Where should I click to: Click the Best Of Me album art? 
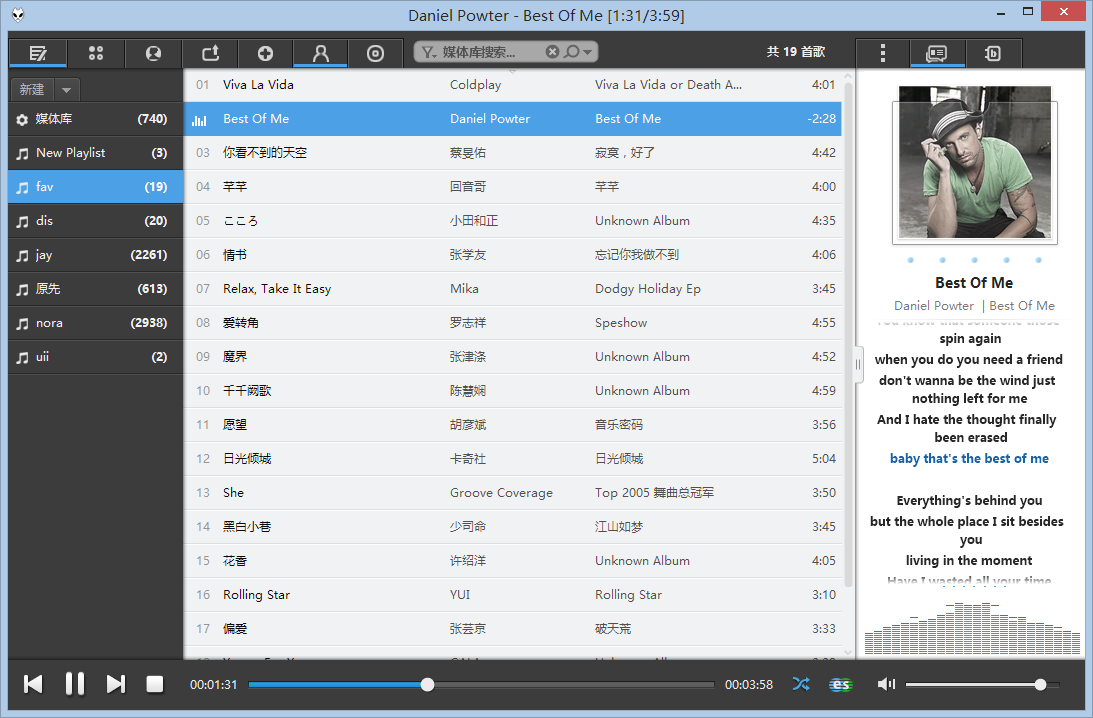point(974,163)
